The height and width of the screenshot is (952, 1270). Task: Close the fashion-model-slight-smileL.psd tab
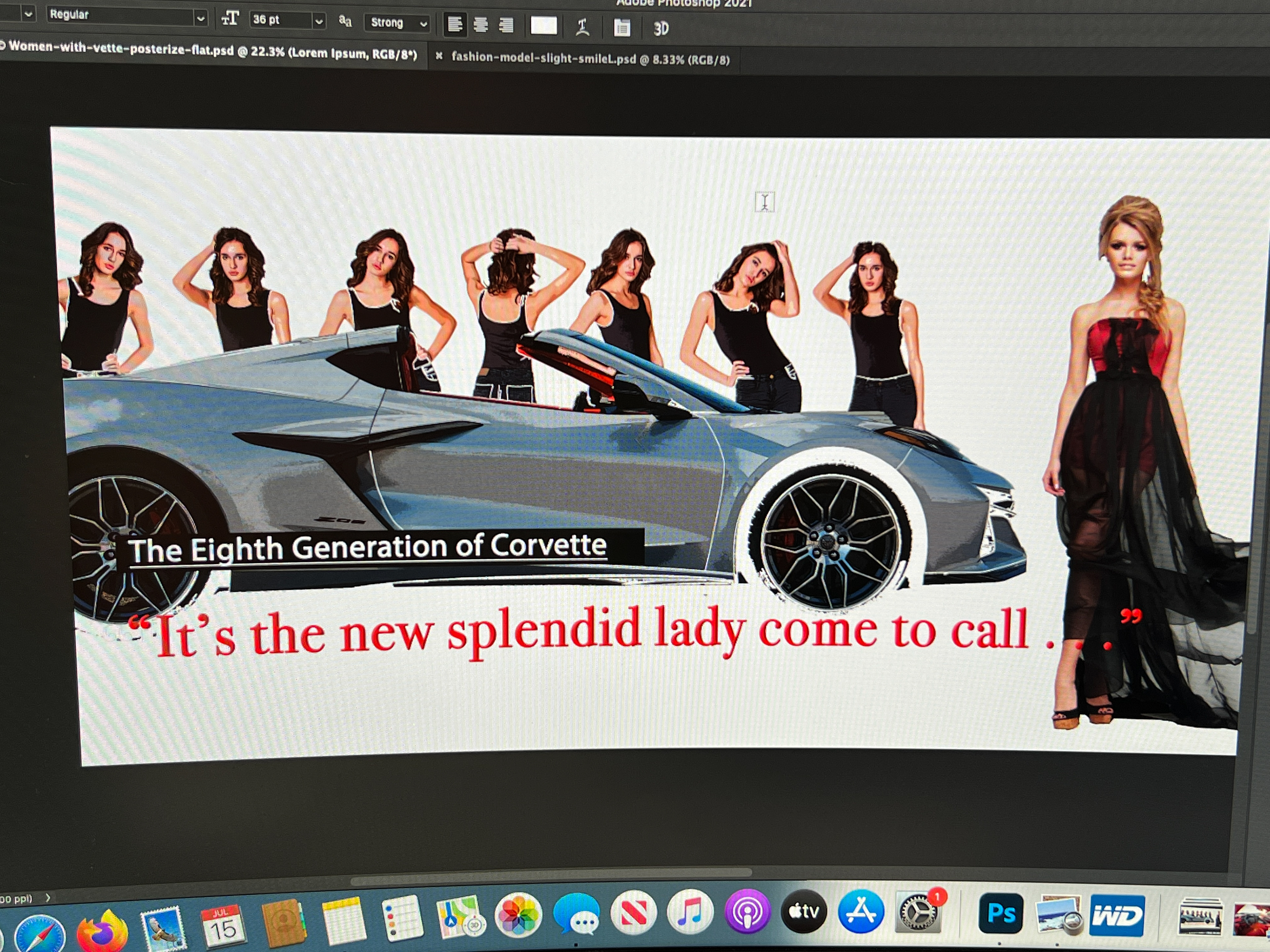[439, 56]
